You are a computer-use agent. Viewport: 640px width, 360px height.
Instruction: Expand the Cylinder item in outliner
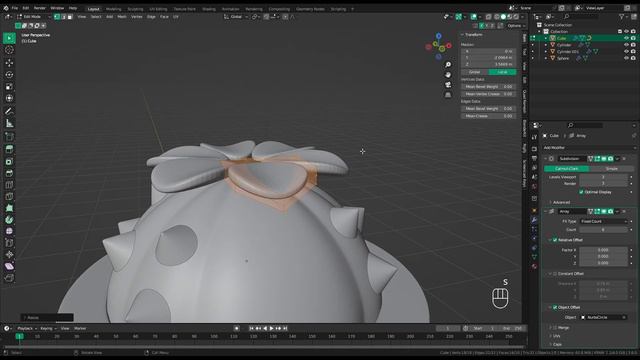[546, 45]
